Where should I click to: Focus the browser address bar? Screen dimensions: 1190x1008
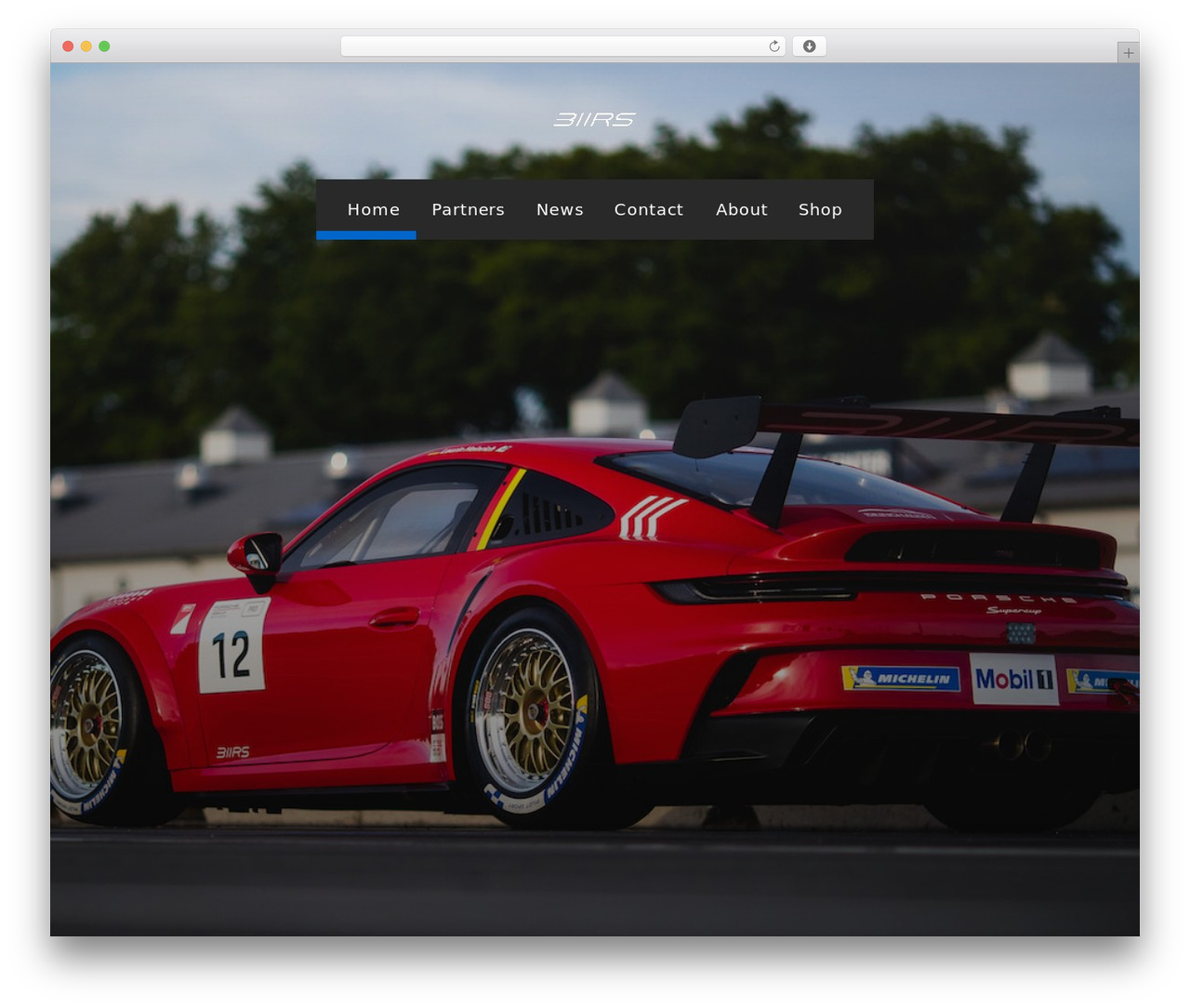pyautogui.click(x=562, y=46)
